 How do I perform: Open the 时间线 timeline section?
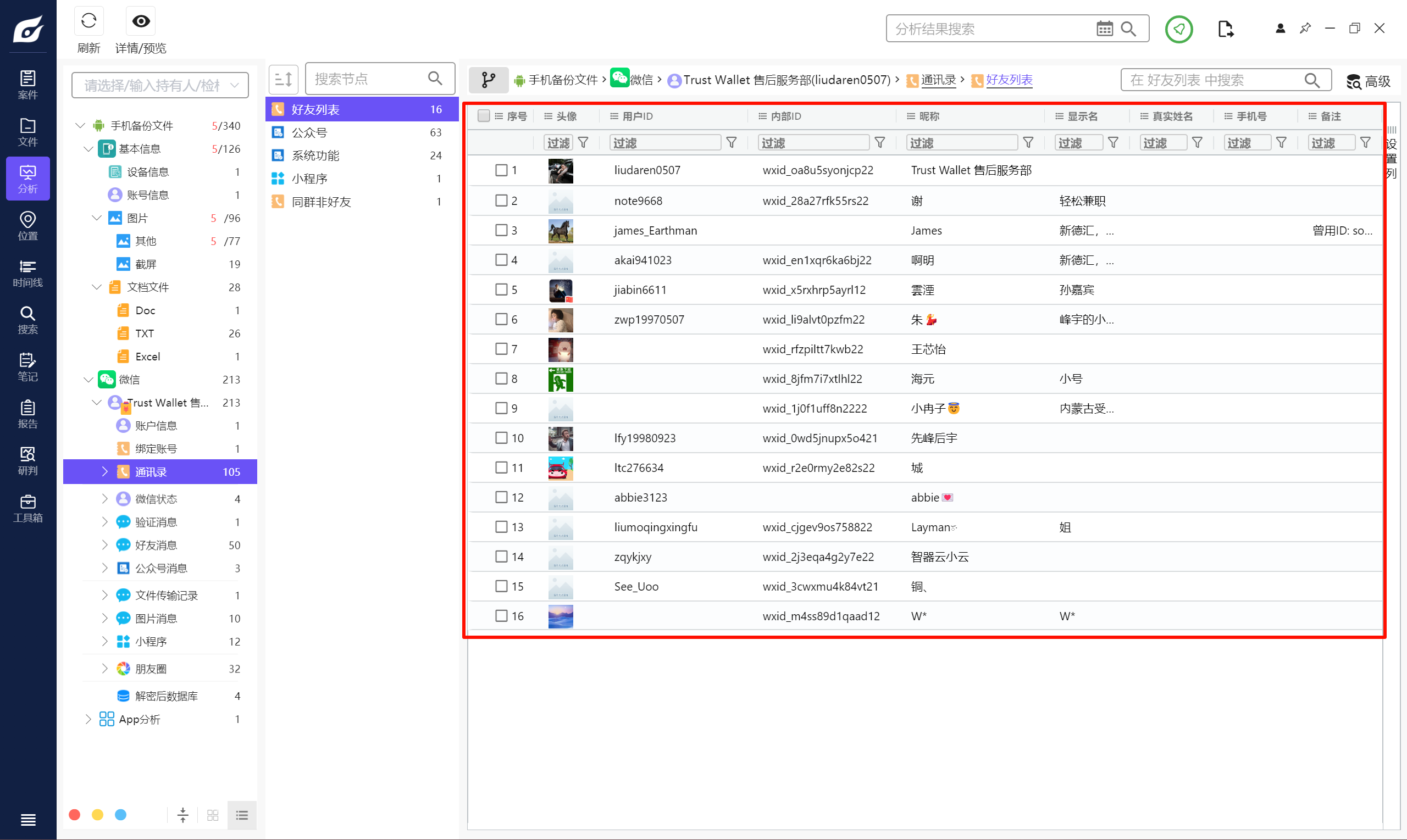click(x=27, y=273)
